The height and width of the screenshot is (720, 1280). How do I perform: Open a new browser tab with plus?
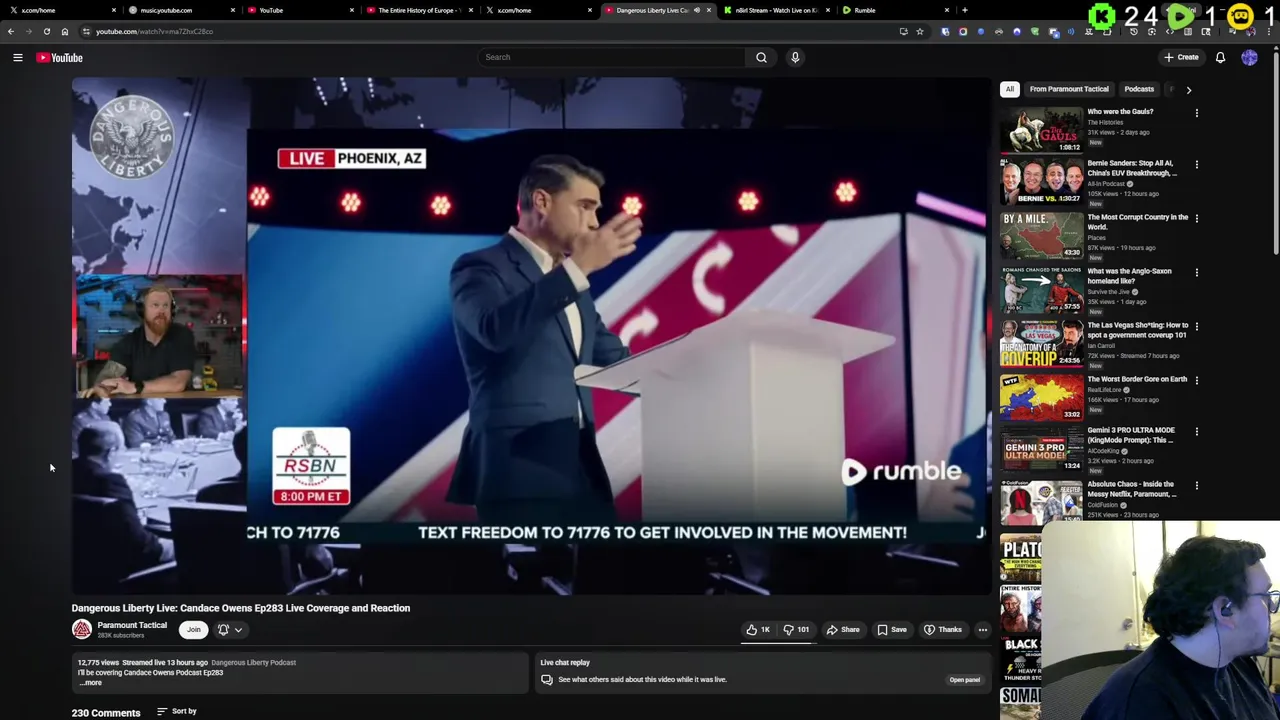point(965,10)
